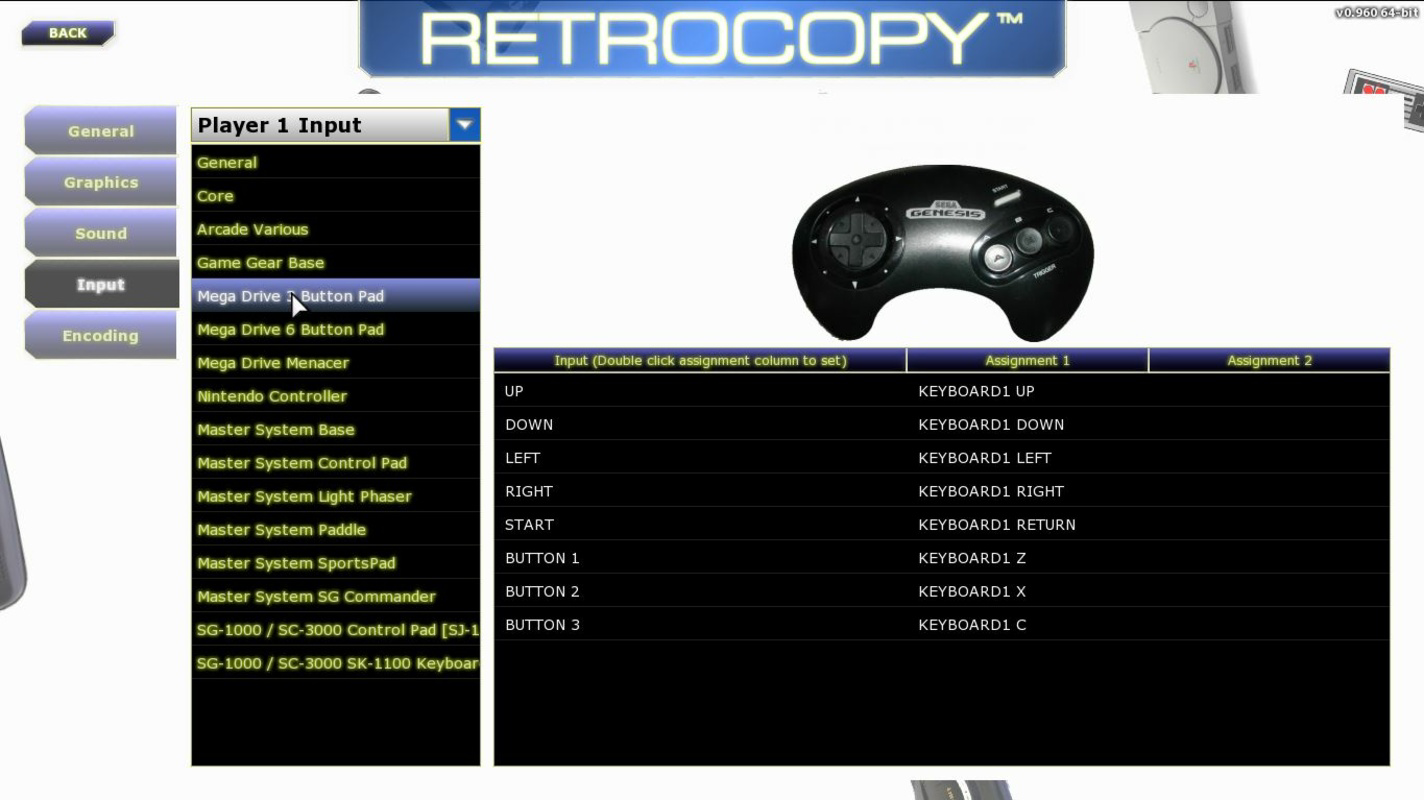The width and height of the screenshot is (1424, 800).
Task: Select the KEYBOARD1 RIGHT assignment cell
Action: coord(1027,491)
